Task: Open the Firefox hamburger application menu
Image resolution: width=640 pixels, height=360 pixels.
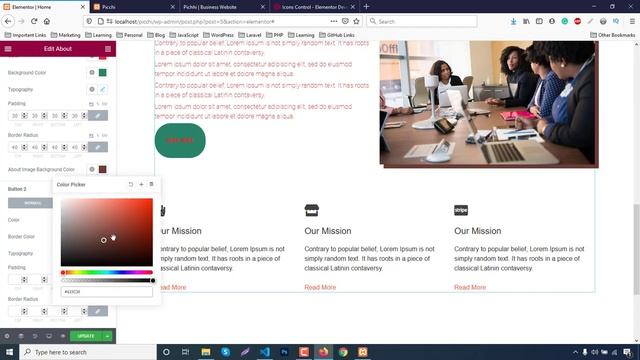Action: (632, 21)
